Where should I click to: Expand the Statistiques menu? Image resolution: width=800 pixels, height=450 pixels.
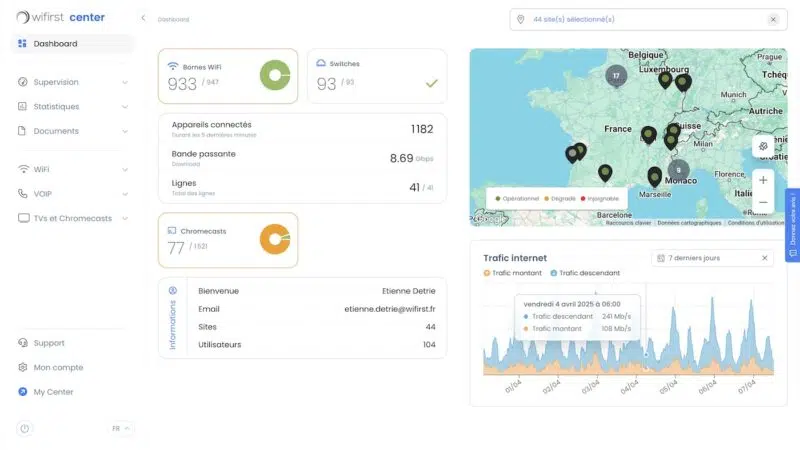tap(72, 107)
